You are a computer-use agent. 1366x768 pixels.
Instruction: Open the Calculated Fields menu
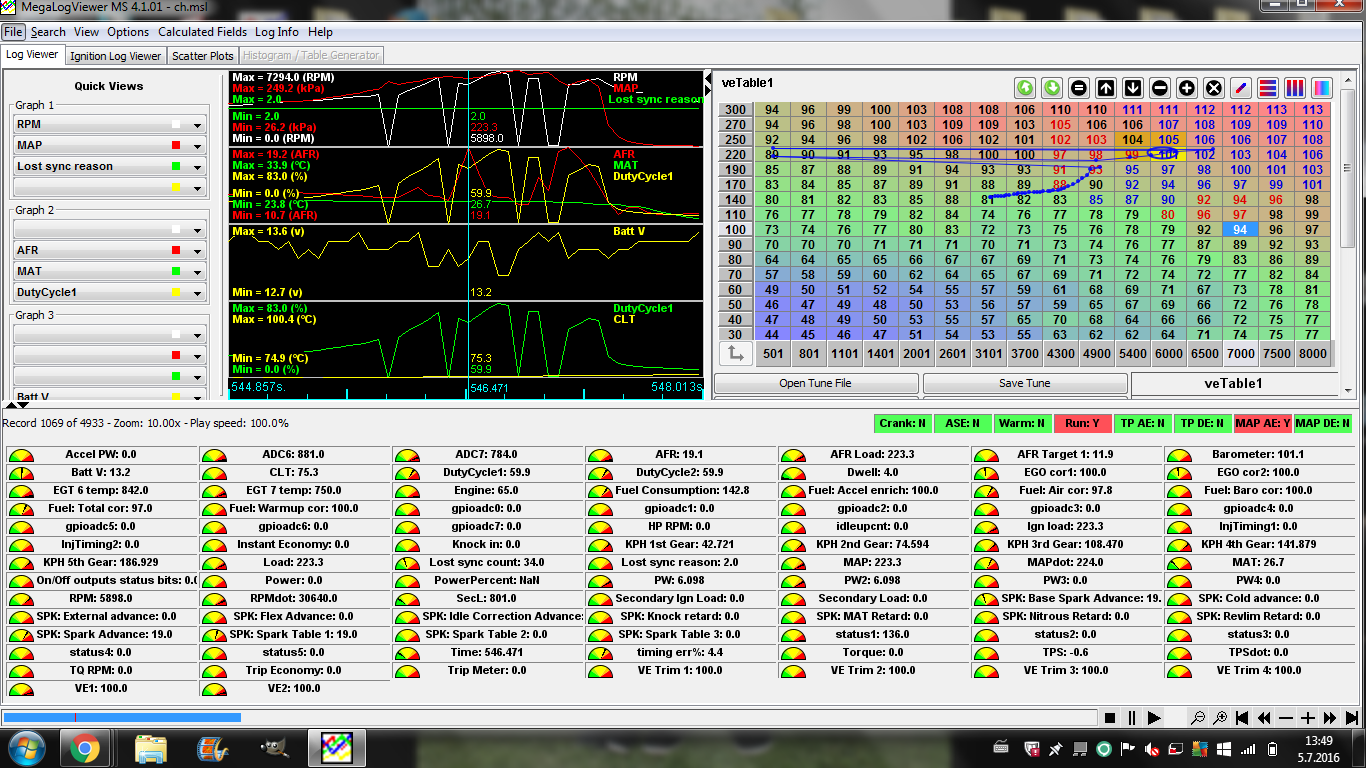tap(202, 32)
